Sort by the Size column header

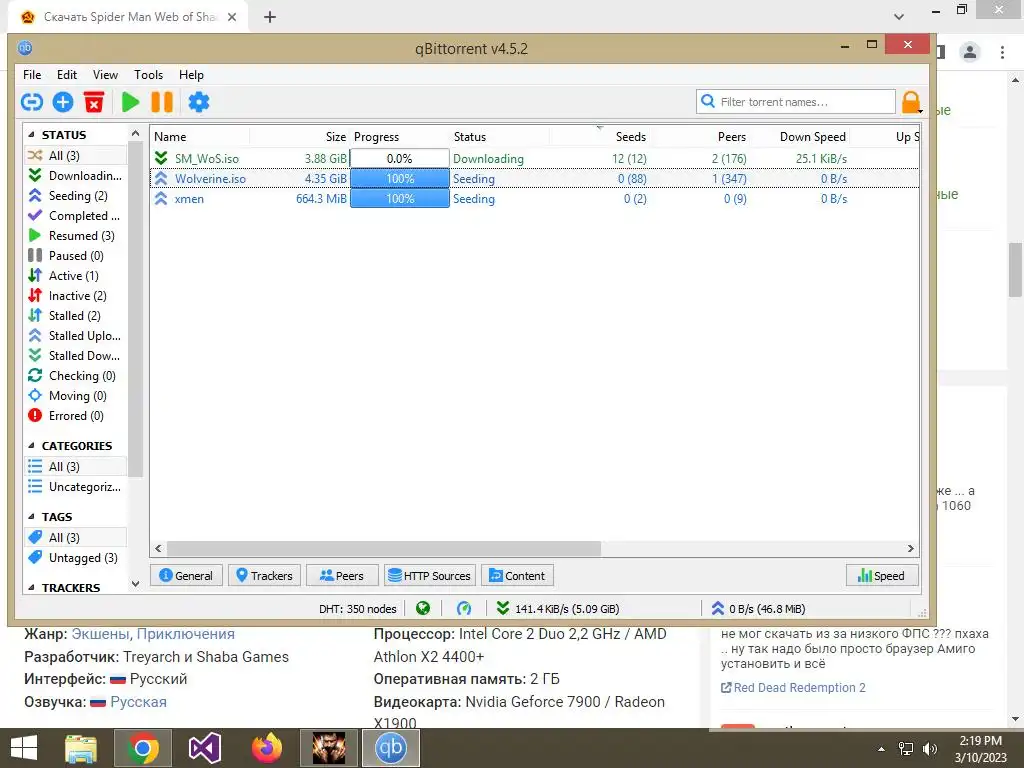click(x=300, y=136)
